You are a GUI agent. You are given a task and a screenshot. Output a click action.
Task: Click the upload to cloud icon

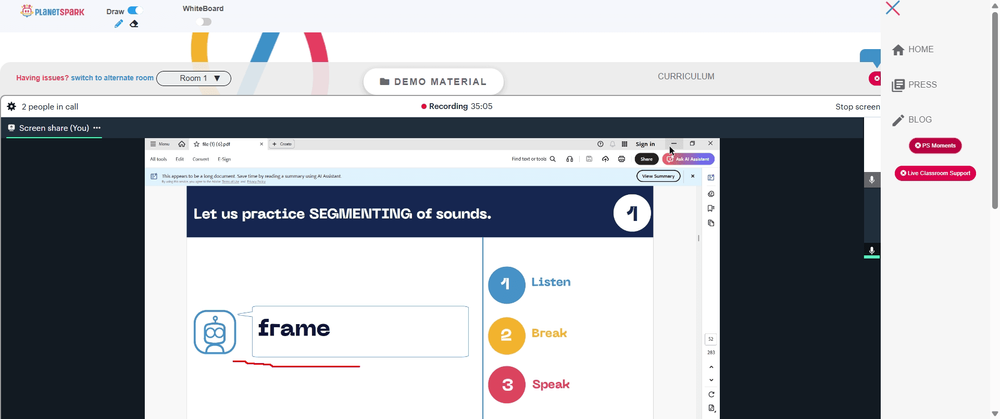pyautogui.click(x=605, y=159)
